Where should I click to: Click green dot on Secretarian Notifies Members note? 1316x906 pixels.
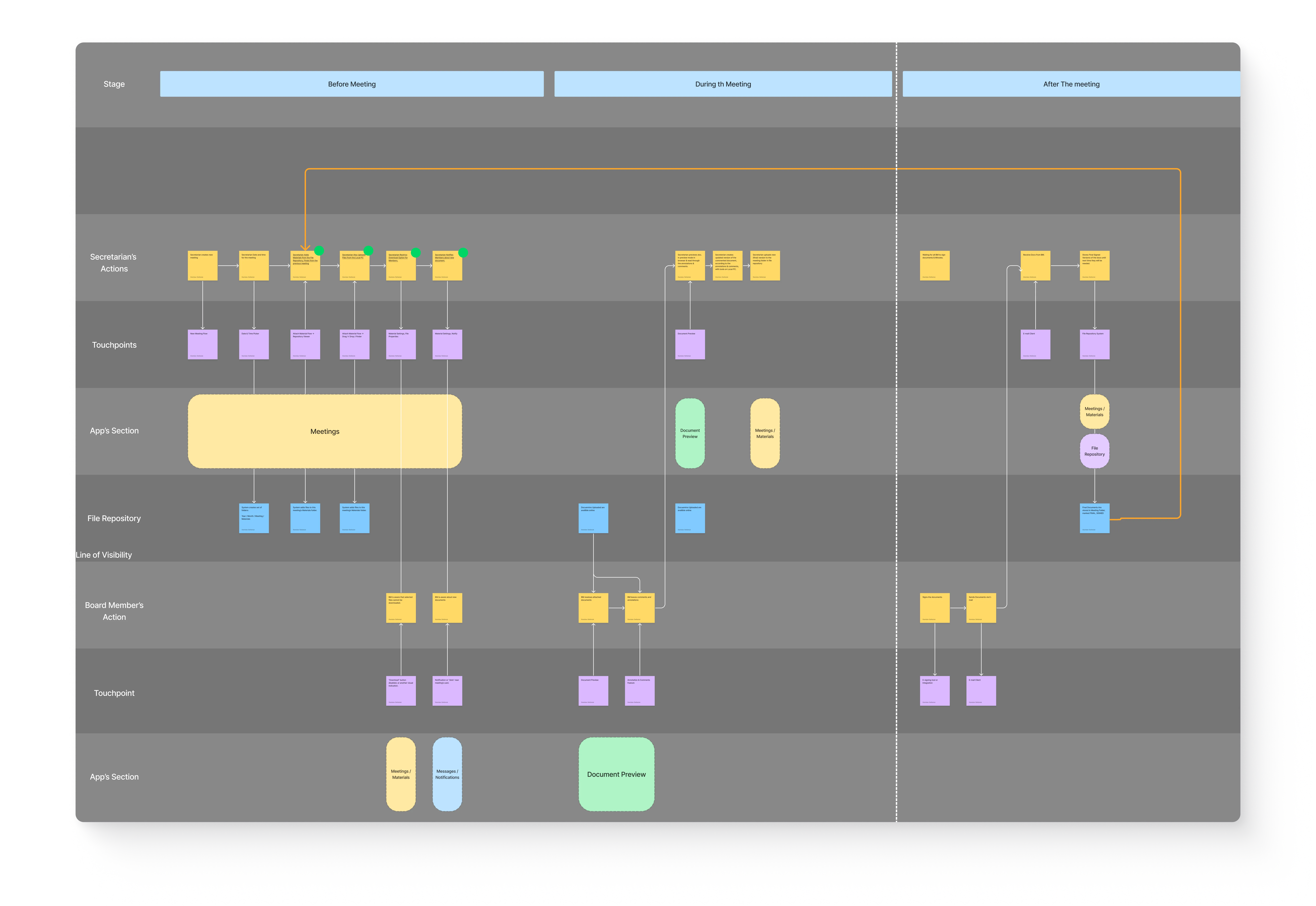pos(463,253)
